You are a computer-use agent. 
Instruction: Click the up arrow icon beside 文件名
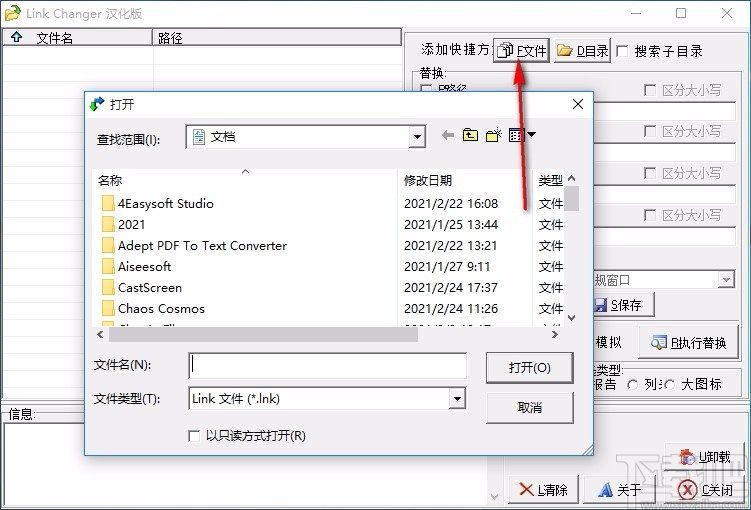(x=17, y=37)
